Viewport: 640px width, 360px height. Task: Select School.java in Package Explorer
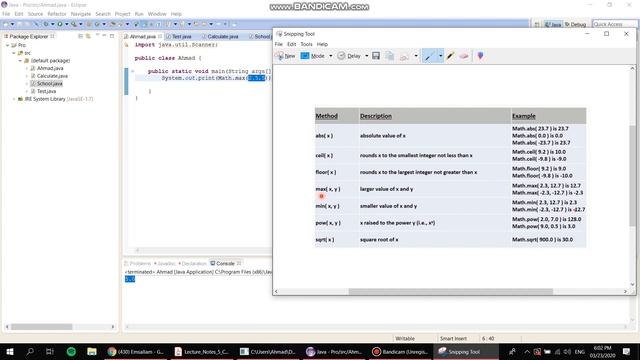[49, 83]
